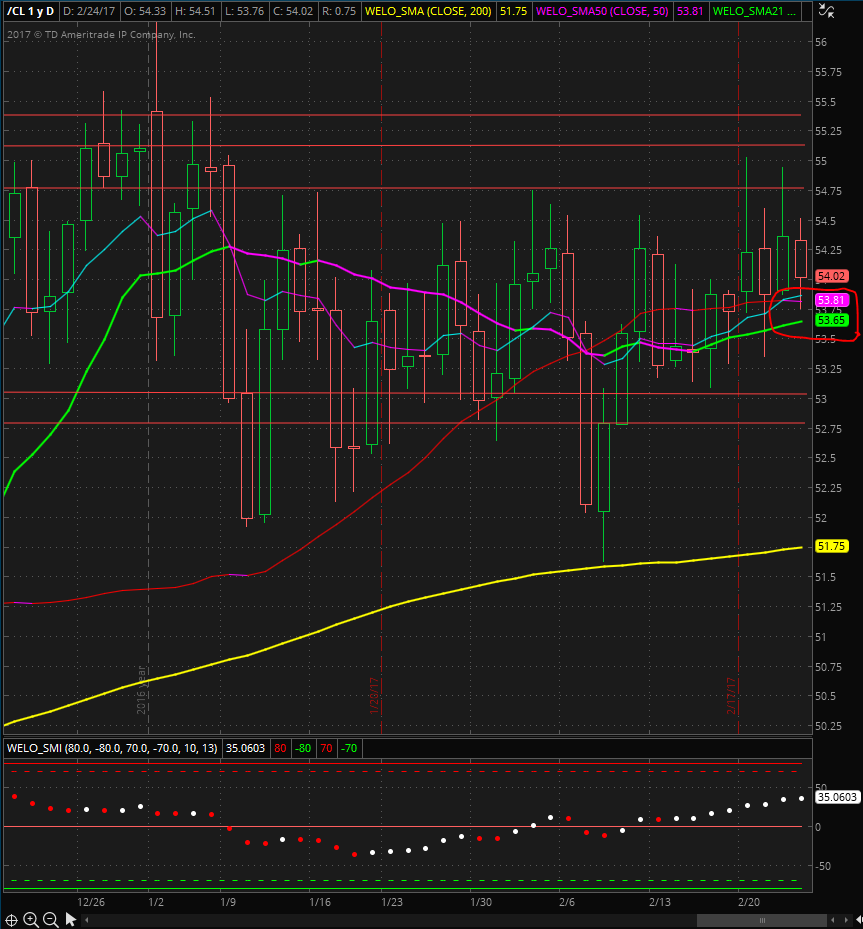
Task: Click the /CL 1 y D symbol label
Action: (x=30, y=11)
